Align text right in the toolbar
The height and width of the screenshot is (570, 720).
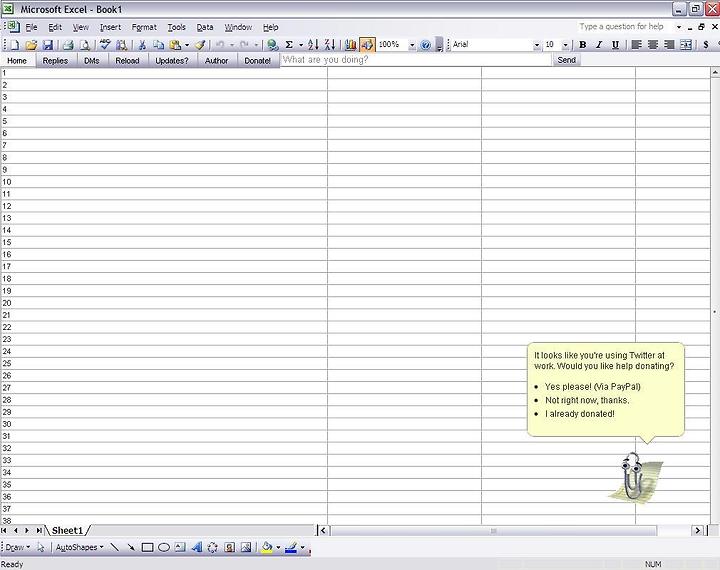(669, 45)
